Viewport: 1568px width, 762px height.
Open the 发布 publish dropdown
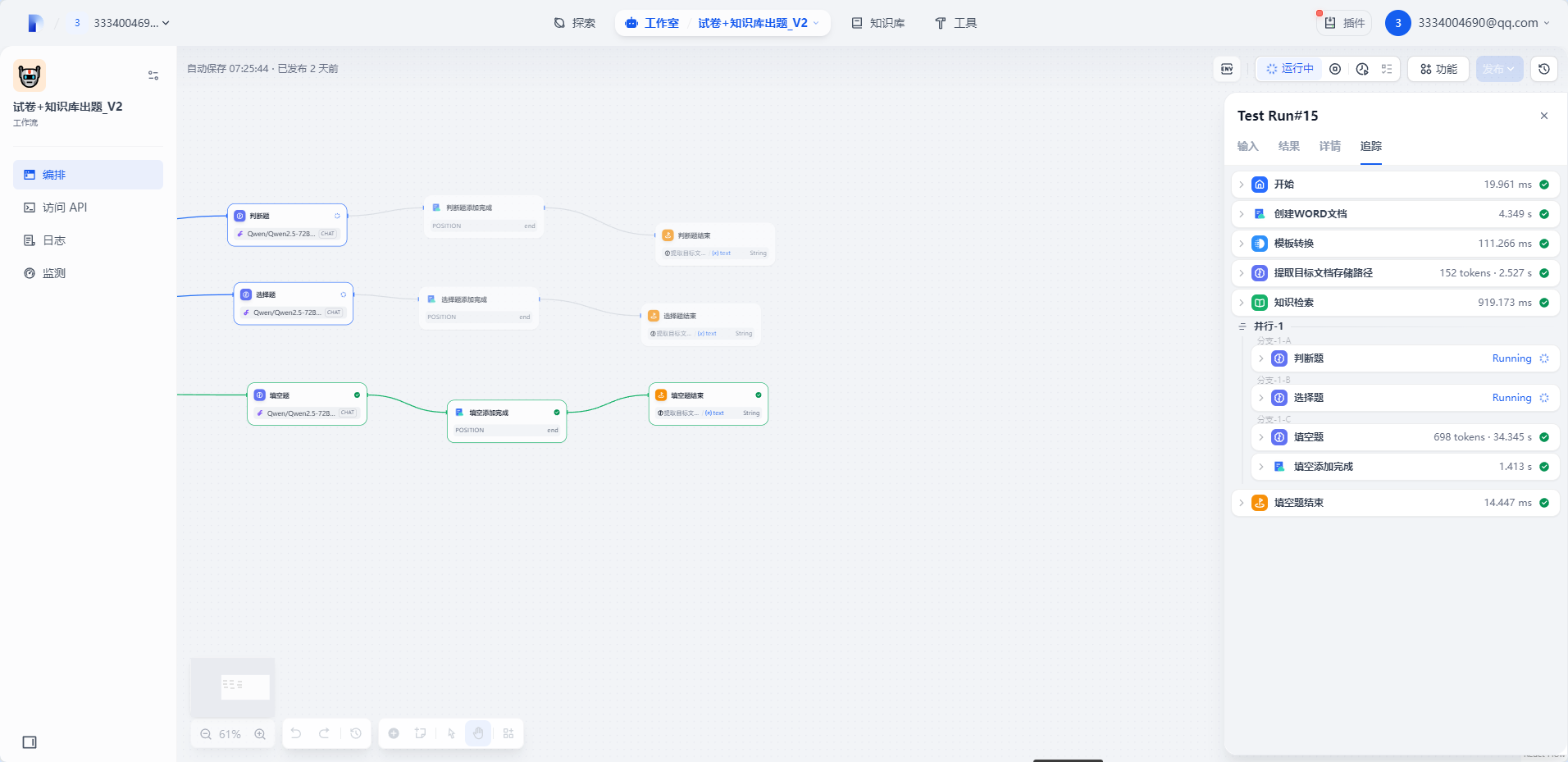[x=1498, y=69]
